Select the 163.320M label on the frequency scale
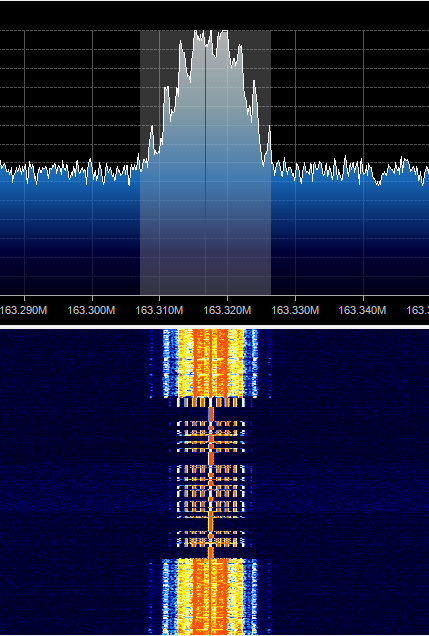The image size is (429, 636). (227, 310)
